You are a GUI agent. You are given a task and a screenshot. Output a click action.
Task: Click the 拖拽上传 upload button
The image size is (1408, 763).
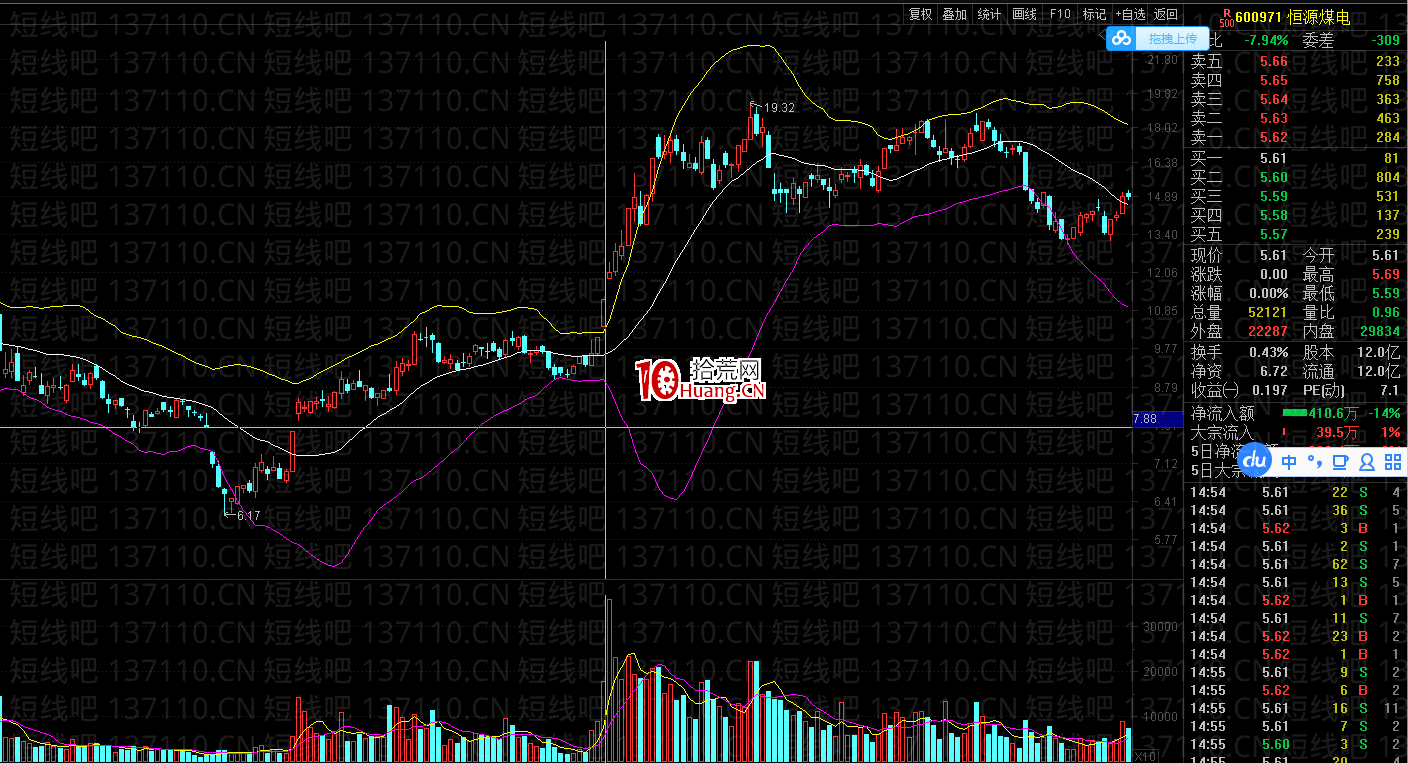tap(1173, 39)
